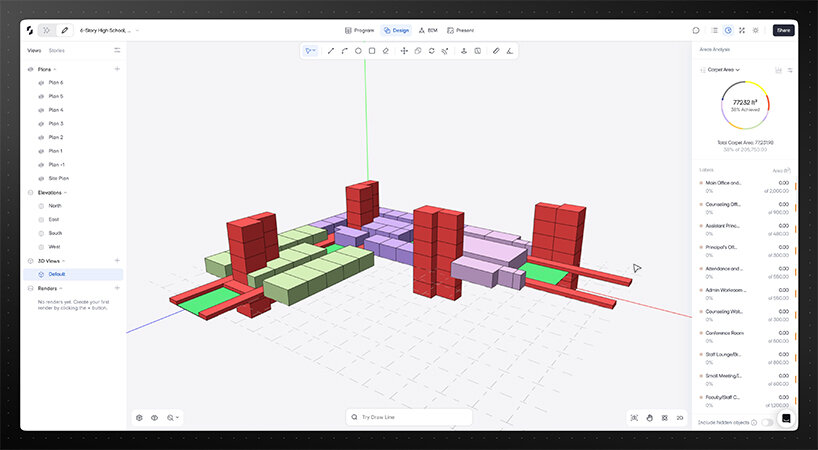This screenshot has height=450, width=818.
Task: Open Plan 3 view
Action: coord(56,123)
